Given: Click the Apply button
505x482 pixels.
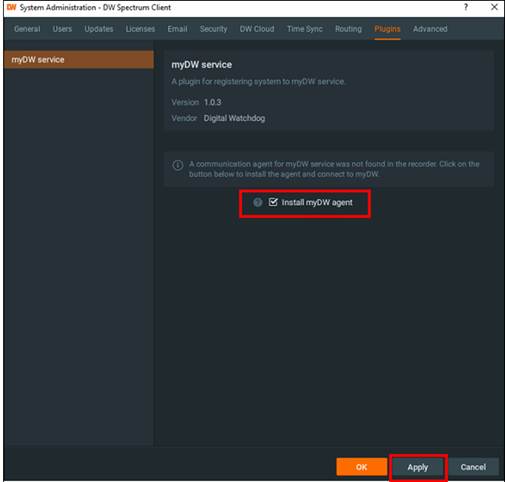Looking at the screenshot, I should [x=418, y=467].
